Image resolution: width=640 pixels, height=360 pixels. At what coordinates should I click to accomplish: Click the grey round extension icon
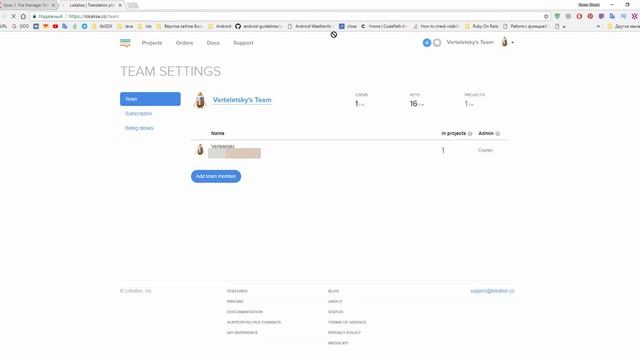click(568, 16)
